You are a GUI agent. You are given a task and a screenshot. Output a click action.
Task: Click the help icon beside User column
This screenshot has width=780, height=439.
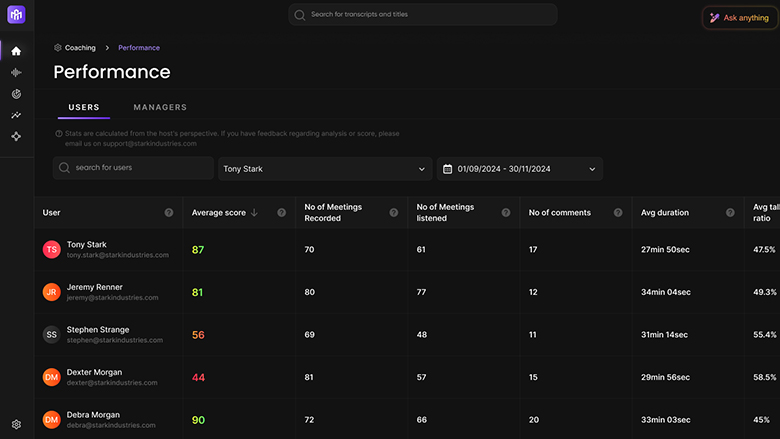pyautogui.click(x=169, y=213)
